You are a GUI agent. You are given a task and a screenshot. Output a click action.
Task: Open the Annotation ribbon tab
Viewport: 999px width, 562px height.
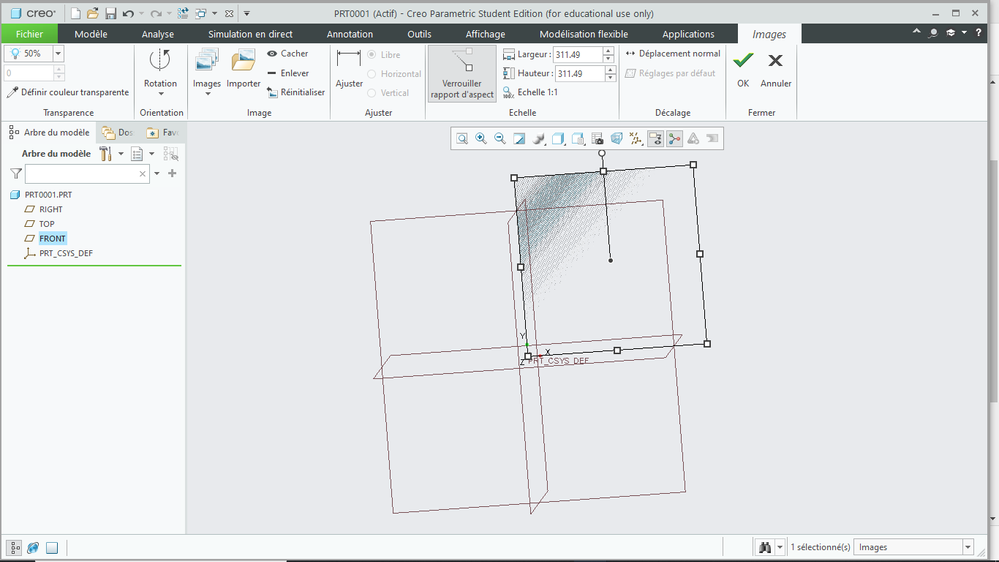pos(350,34)
